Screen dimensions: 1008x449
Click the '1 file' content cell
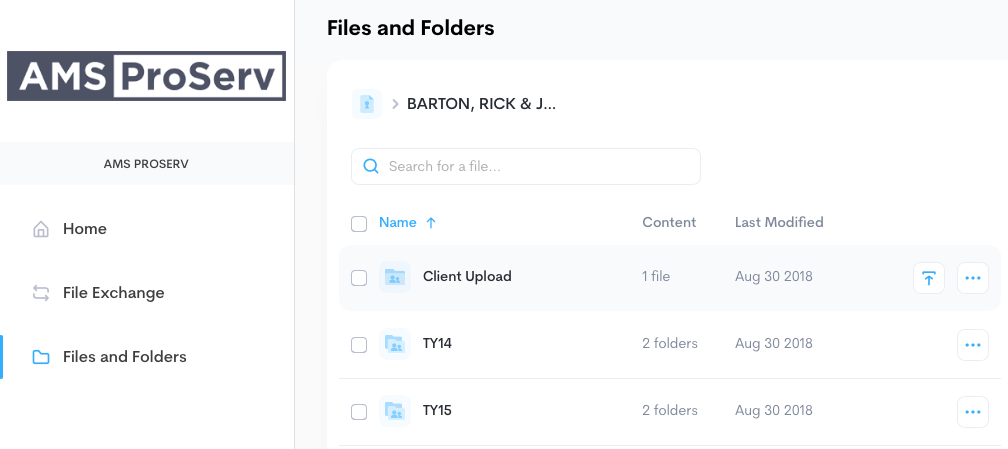[x=656, y=277]
